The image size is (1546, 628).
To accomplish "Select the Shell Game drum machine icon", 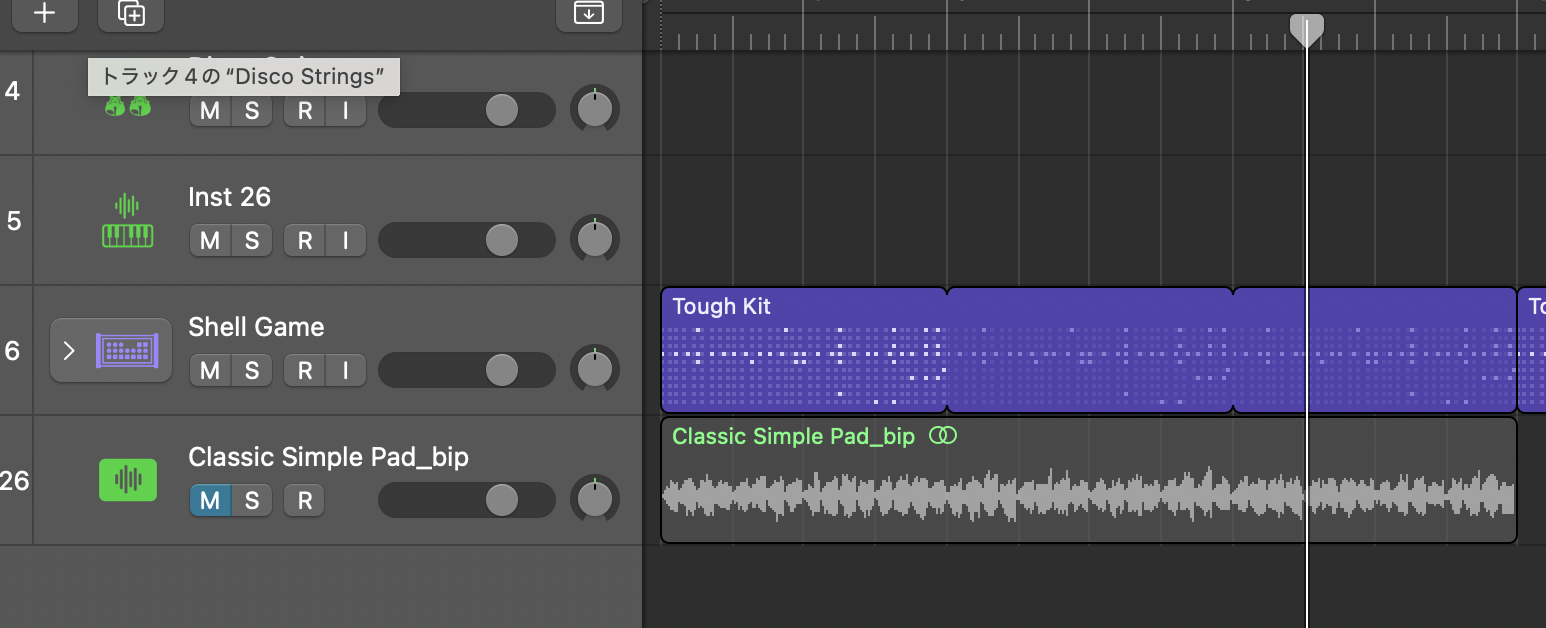I will pyautogui.click(x=127, y=350).
